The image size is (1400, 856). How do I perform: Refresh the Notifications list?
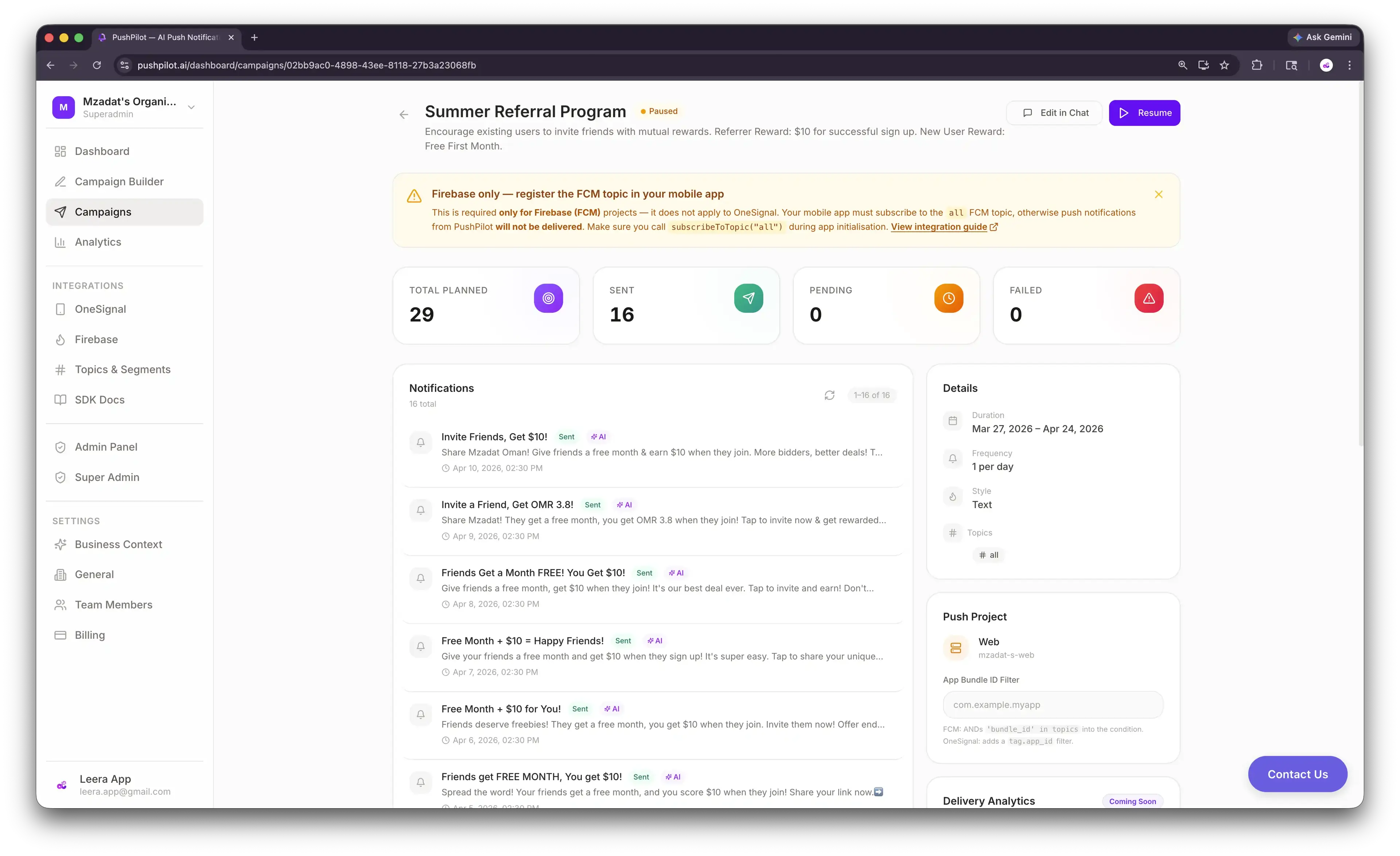click(x=829, y=395)
